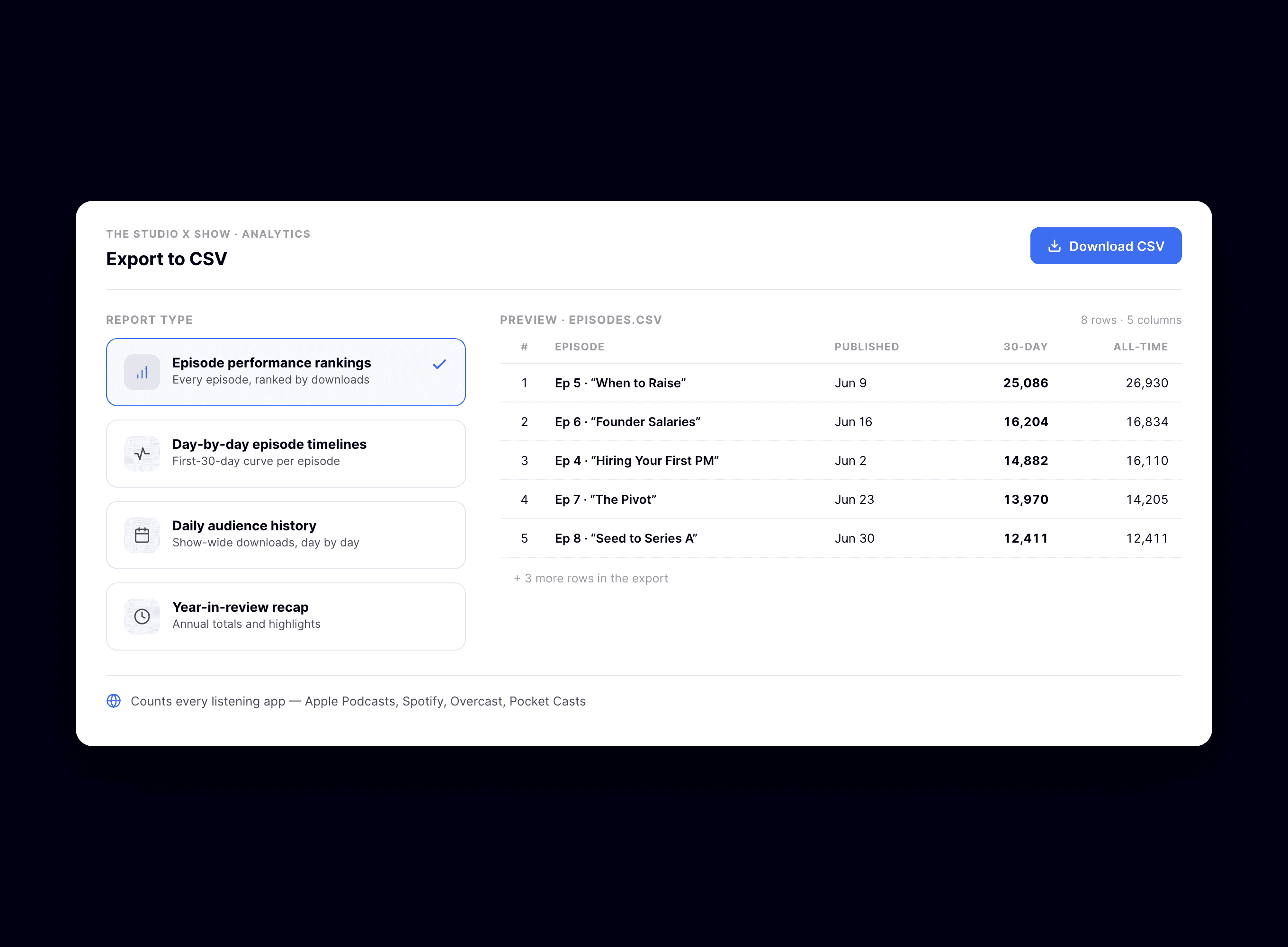This screenshot has height=947, width=1288.
Task: Click the published date Jun 9
Action: tap(850, 383)
